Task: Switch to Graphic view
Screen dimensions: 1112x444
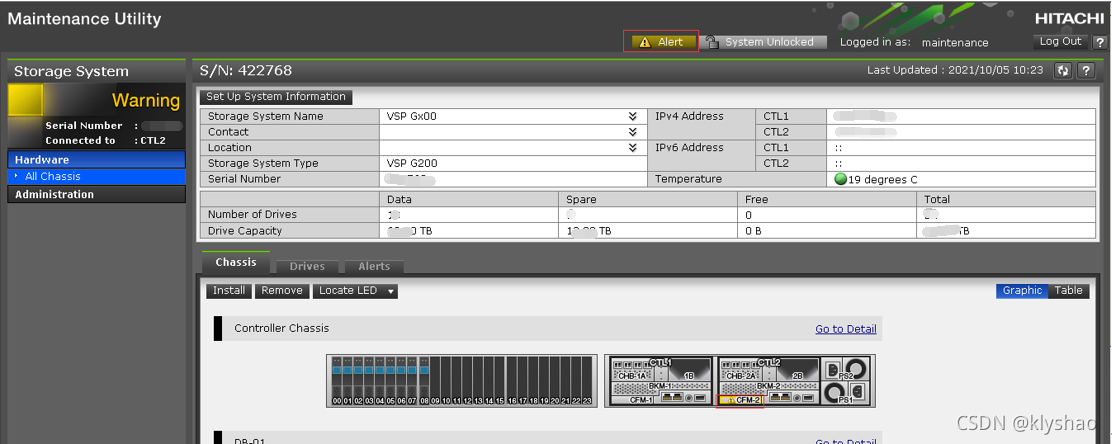Action: click(1022, 290)
